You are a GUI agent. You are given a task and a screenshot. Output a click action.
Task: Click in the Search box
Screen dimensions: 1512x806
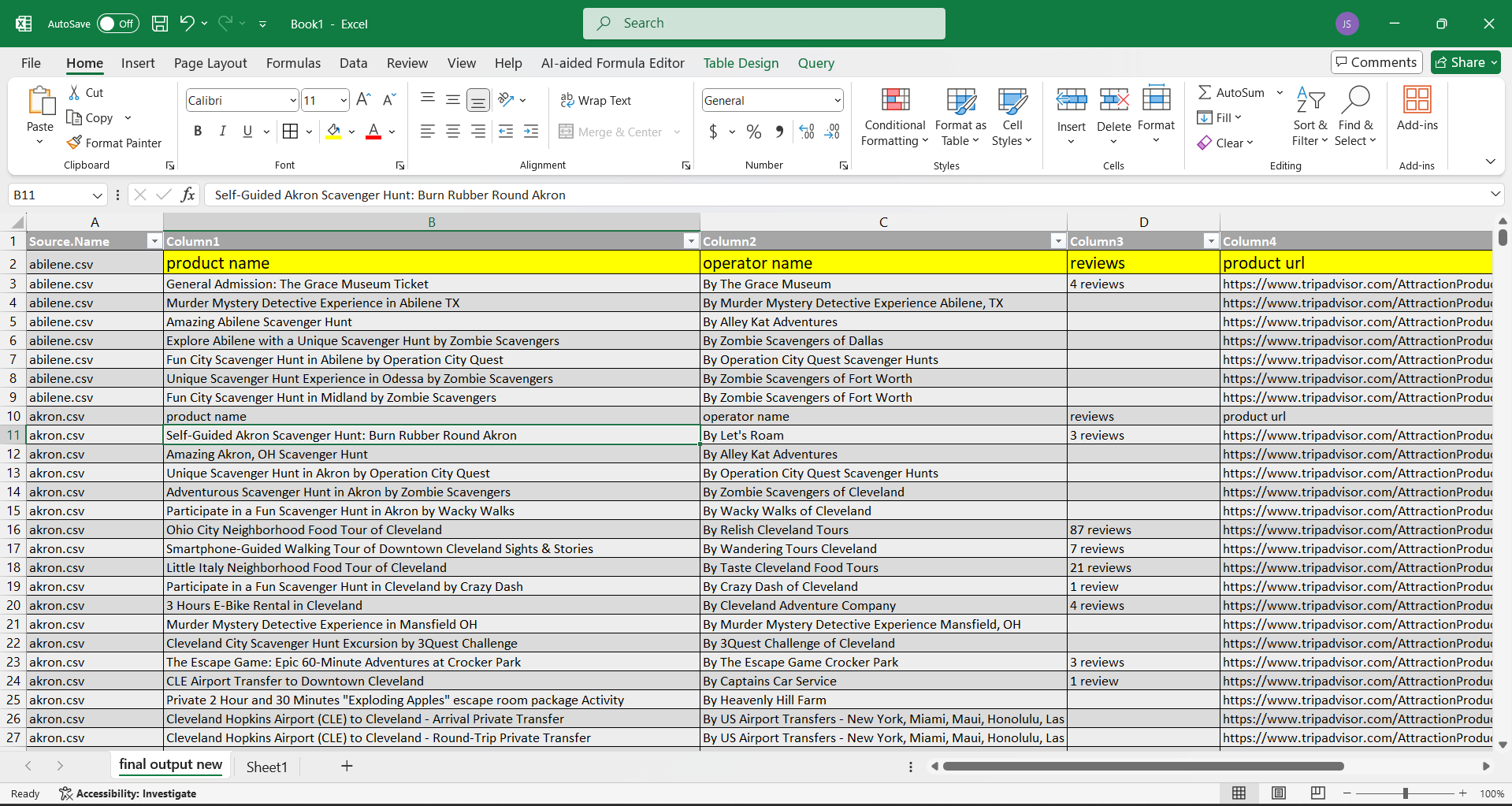764,24
